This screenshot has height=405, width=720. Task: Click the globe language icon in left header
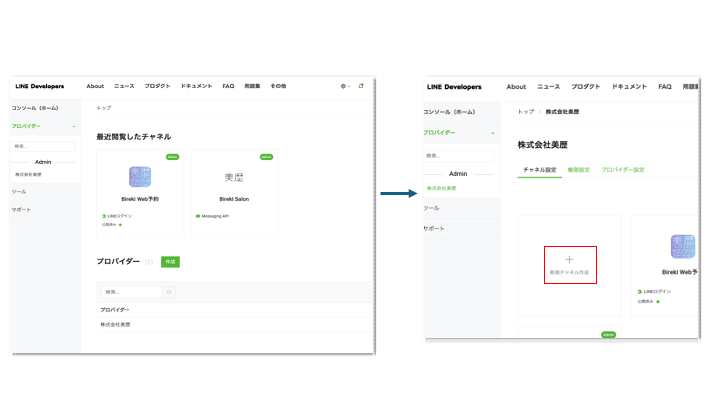(x=343, y=86)
